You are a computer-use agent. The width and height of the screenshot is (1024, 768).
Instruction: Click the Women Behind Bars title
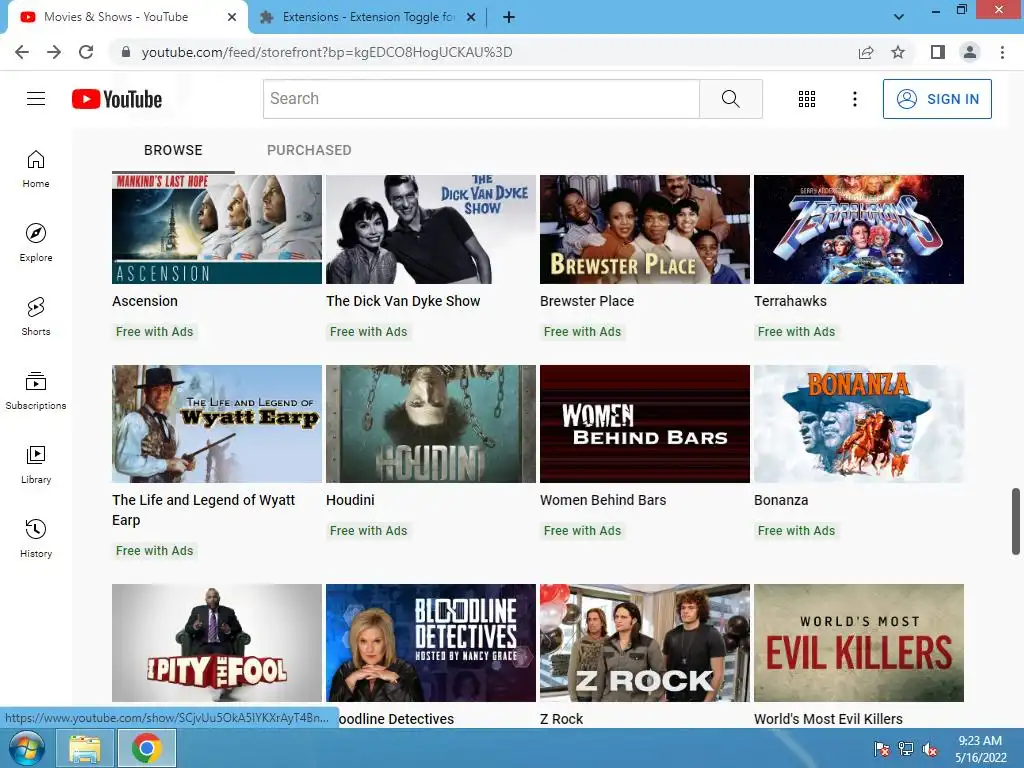[x=603, y=500]
